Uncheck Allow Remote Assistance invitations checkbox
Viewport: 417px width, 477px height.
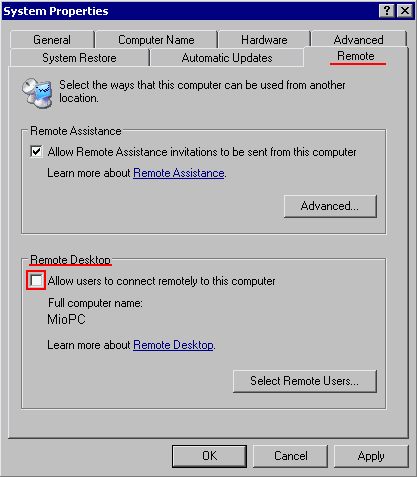coord(36,152)
